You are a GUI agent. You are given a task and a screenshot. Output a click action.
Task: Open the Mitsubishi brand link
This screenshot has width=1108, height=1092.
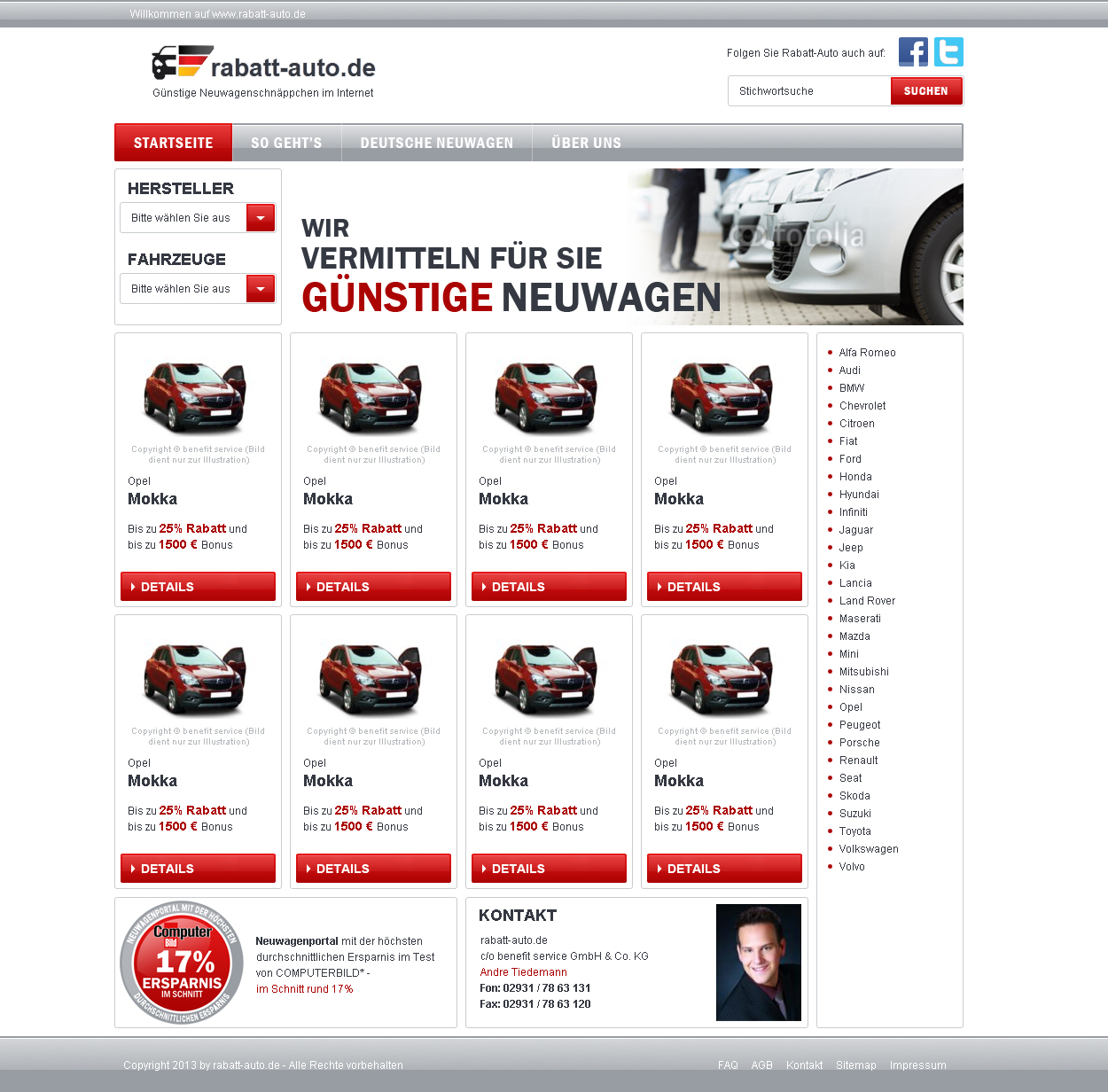coord(864,672)
